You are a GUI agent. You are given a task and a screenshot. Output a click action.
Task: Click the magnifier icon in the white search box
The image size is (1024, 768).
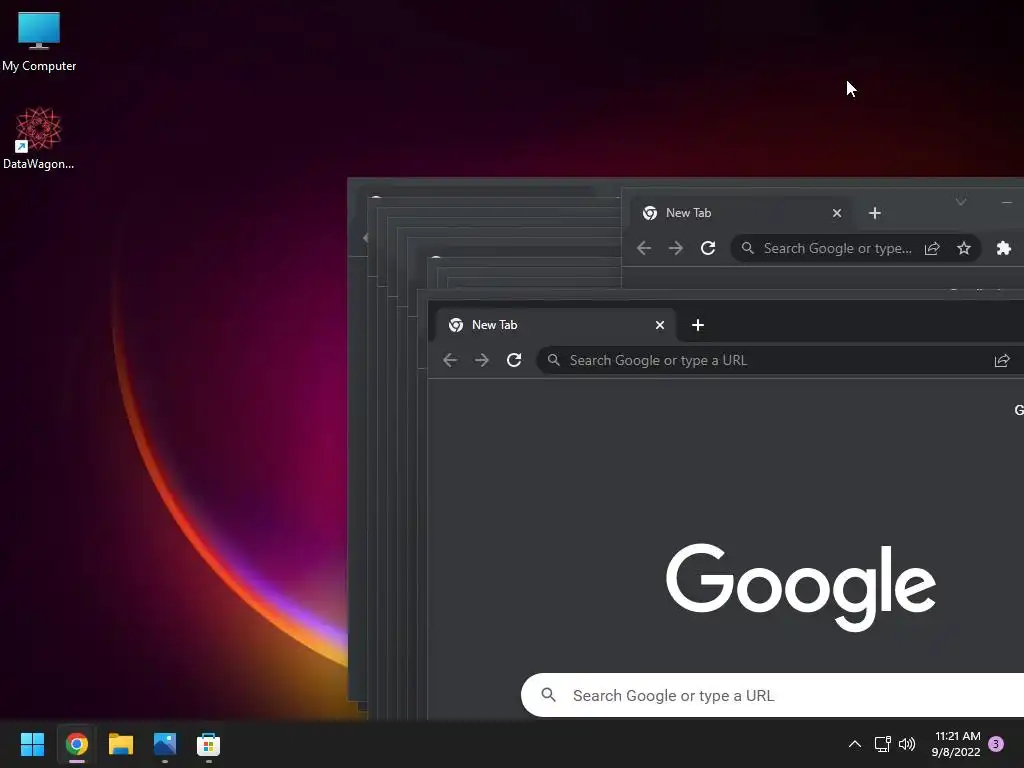pos(549,696)
